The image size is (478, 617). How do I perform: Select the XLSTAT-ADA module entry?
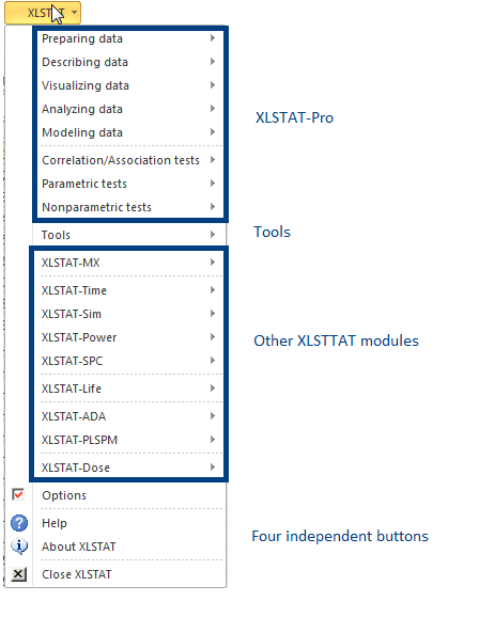pyautogui.click(x=129, y=416)
